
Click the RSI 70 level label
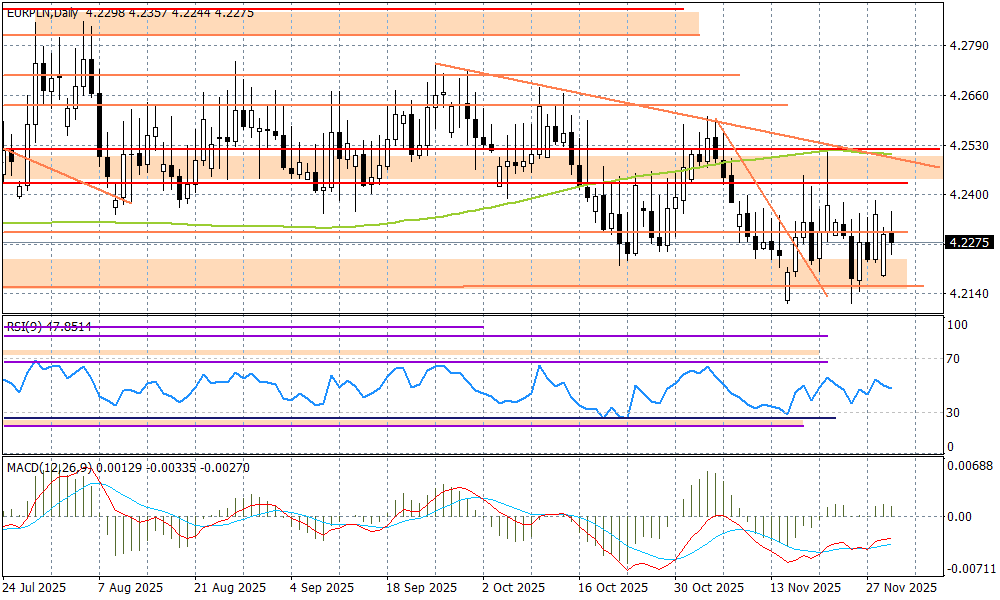(x=956, y=359)
